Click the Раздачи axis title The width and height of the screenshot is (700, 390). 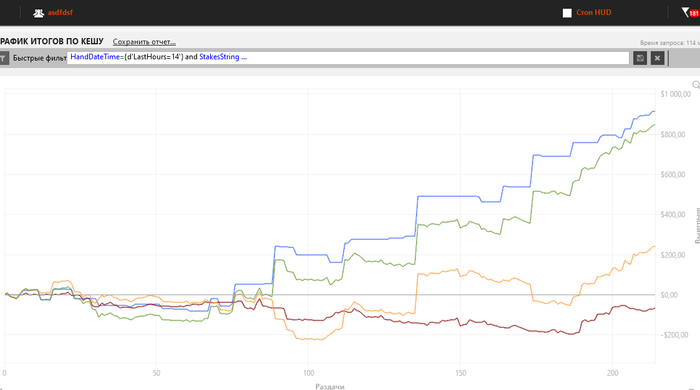pos(330,386)
